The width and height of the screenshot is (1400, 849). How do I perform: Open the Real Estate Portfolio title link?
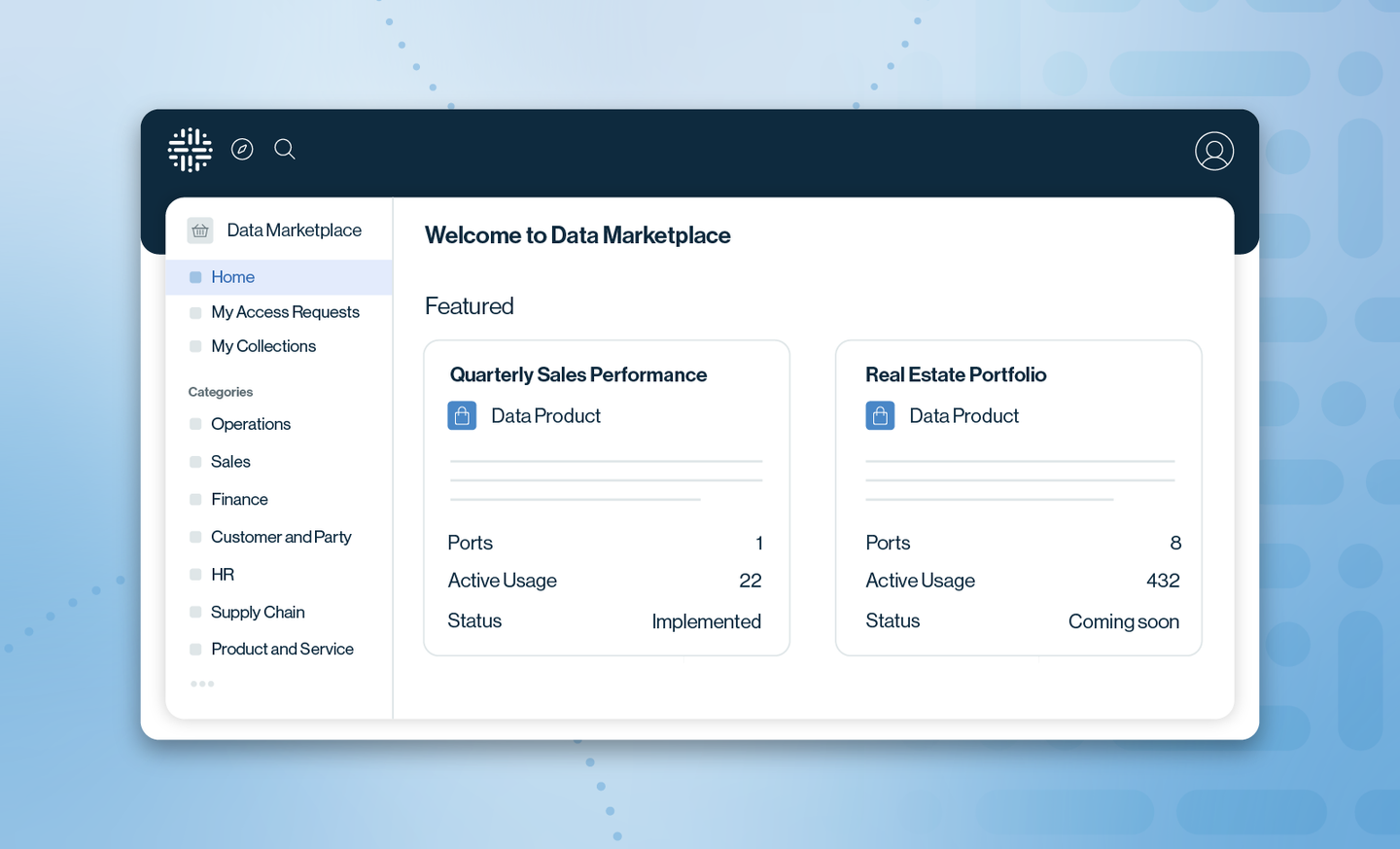956,374
